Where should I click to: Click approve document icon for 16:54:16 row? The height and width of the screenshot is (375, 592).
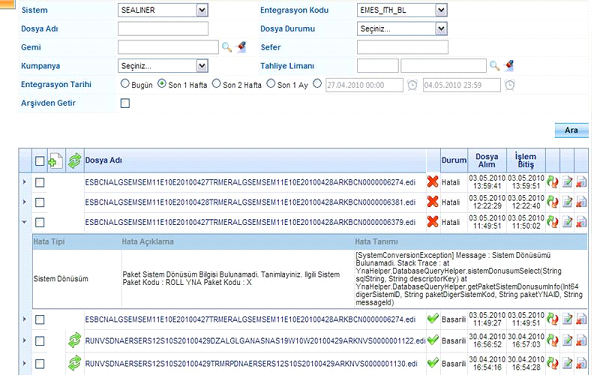point(567,363)
